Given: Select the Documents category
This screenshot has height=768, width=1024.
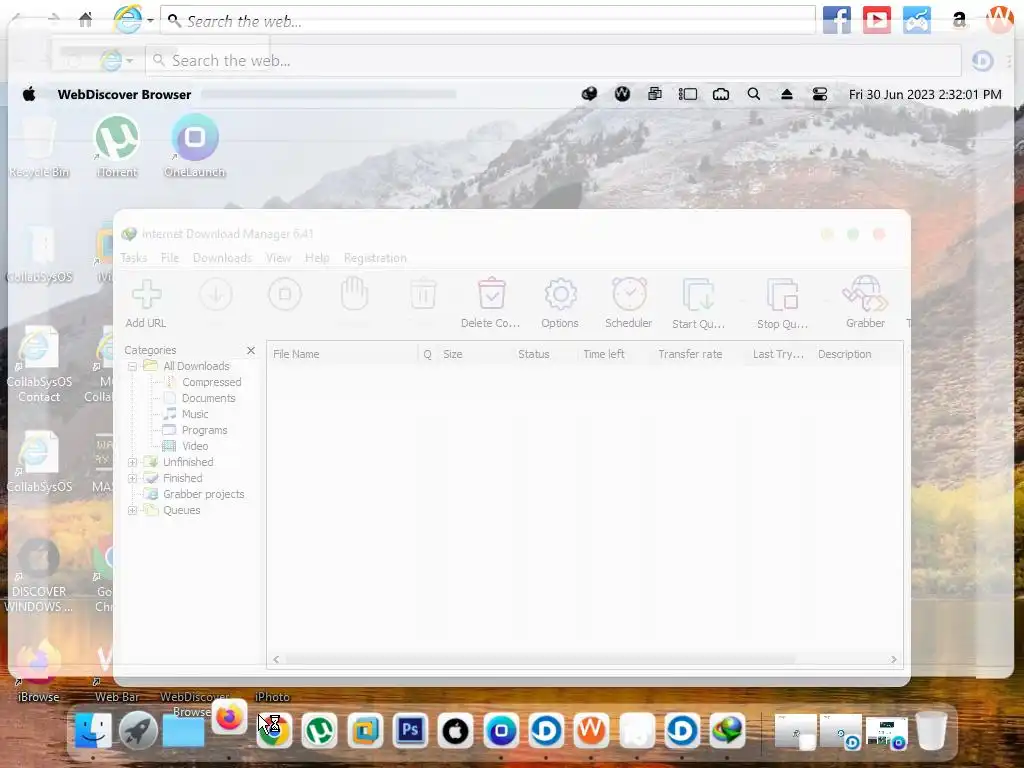Looking at the screenshot, I should click(208, 398).
